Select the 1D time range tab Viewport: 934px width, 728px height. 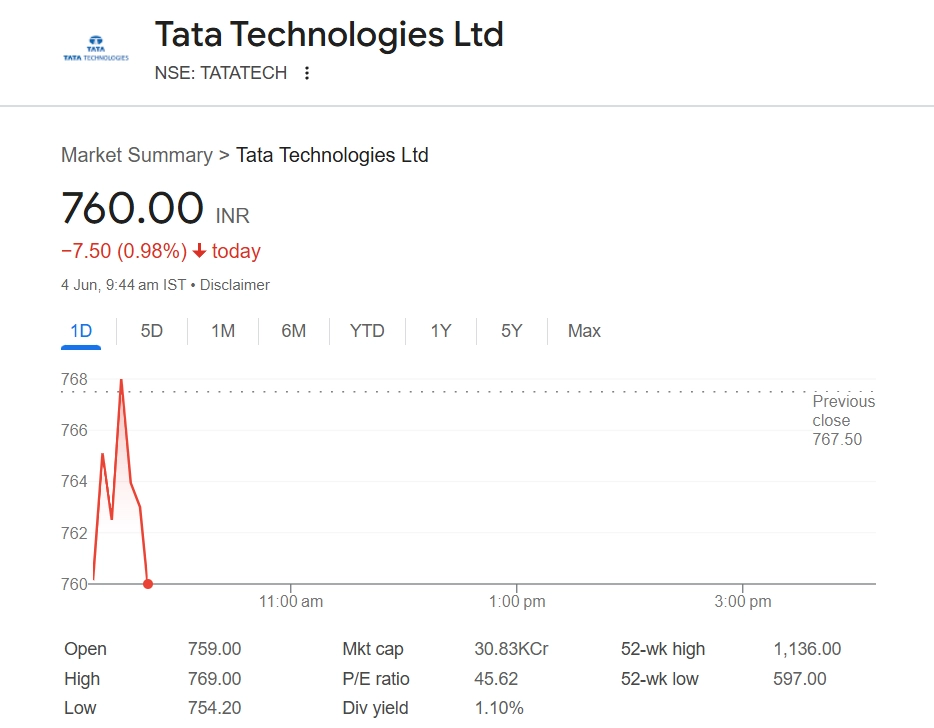(x=81, y=331)
